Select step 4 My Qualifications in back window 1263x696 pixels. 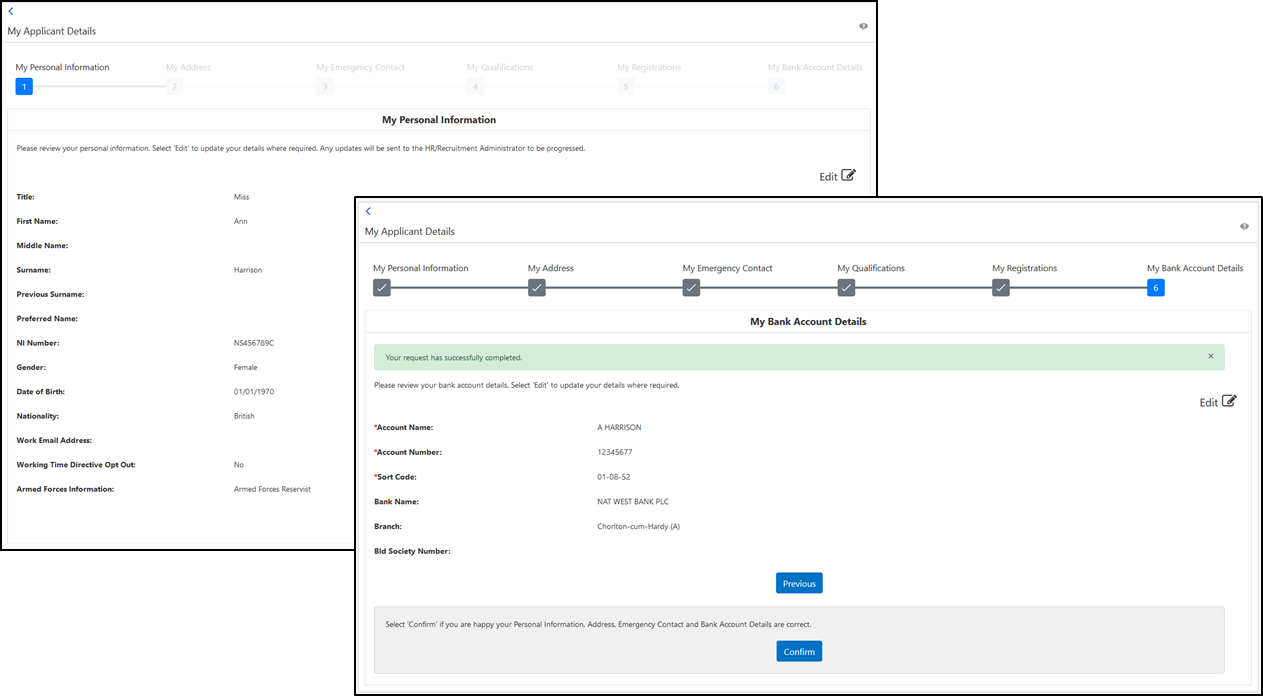(x=475, y=87)
